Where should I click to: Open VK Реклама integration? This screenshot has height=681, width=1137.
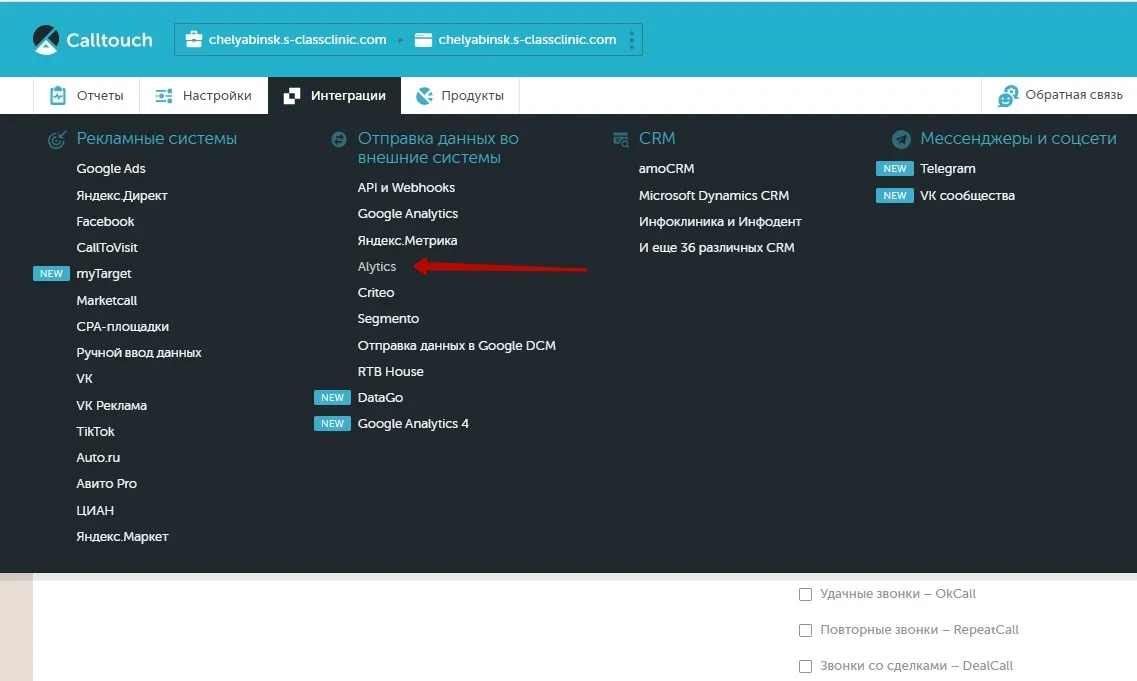(112, 405)
